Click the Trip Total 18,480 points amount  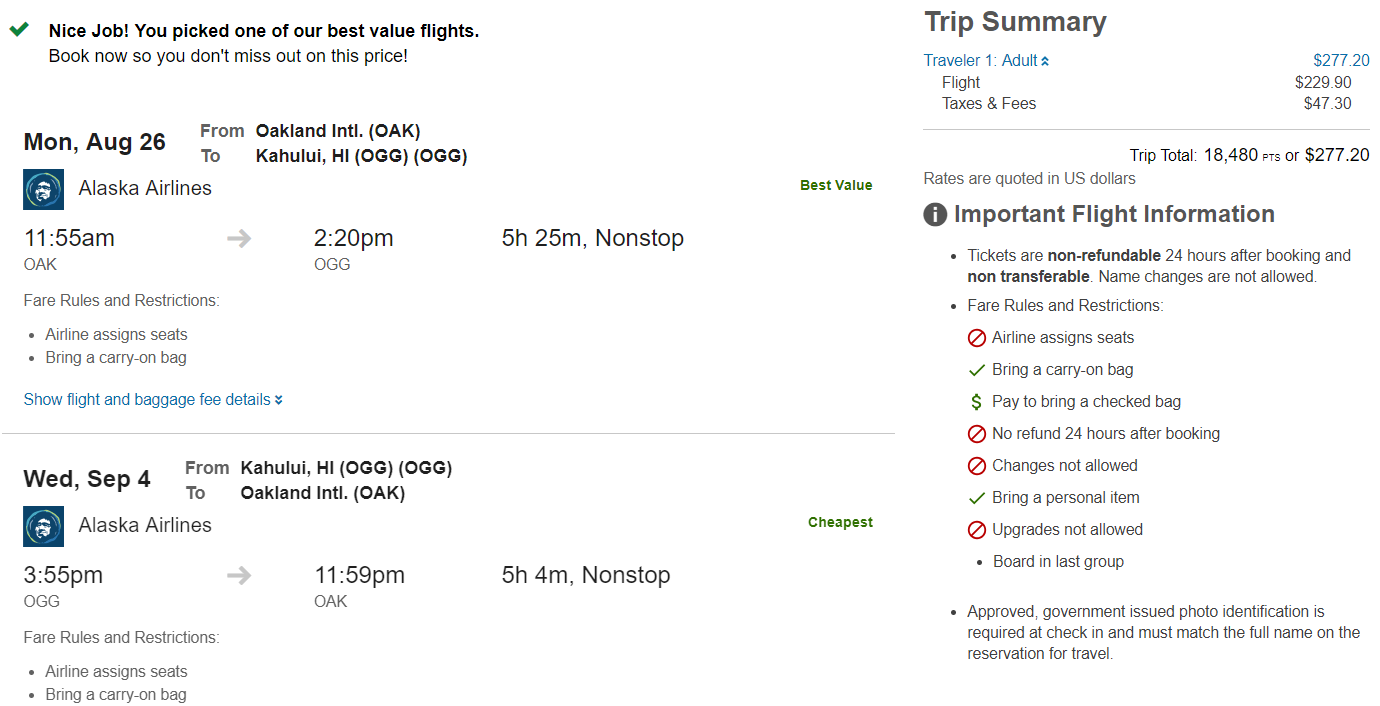1230,155
